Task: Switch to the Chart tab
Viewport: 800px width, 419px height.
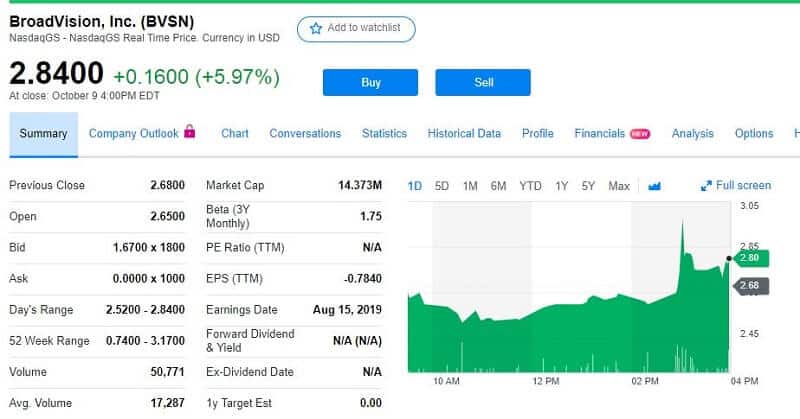Action: click(235, 134)
